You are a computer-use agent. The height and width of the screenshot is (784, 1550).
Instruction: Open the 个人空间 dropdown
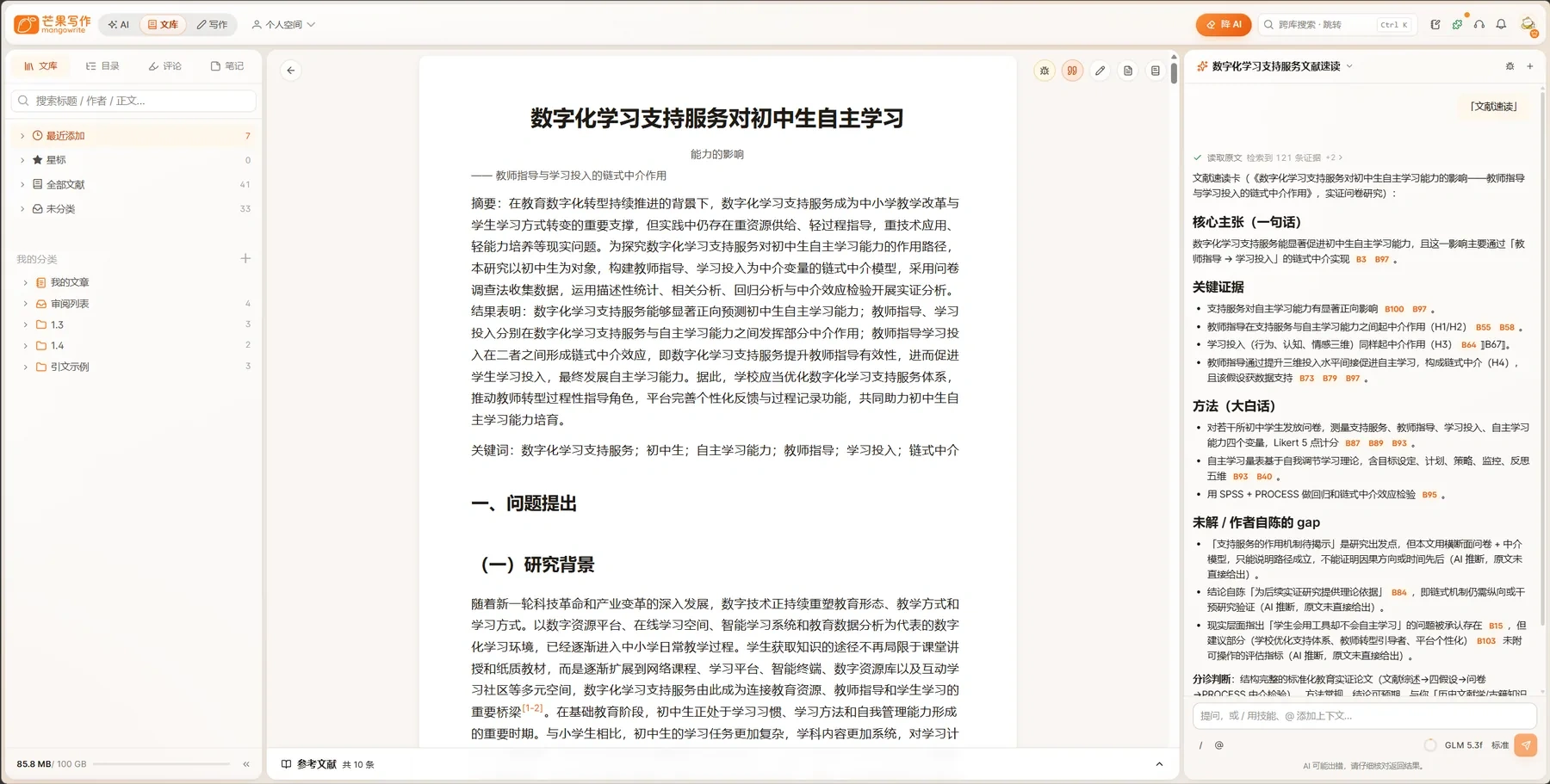point(283,25)
